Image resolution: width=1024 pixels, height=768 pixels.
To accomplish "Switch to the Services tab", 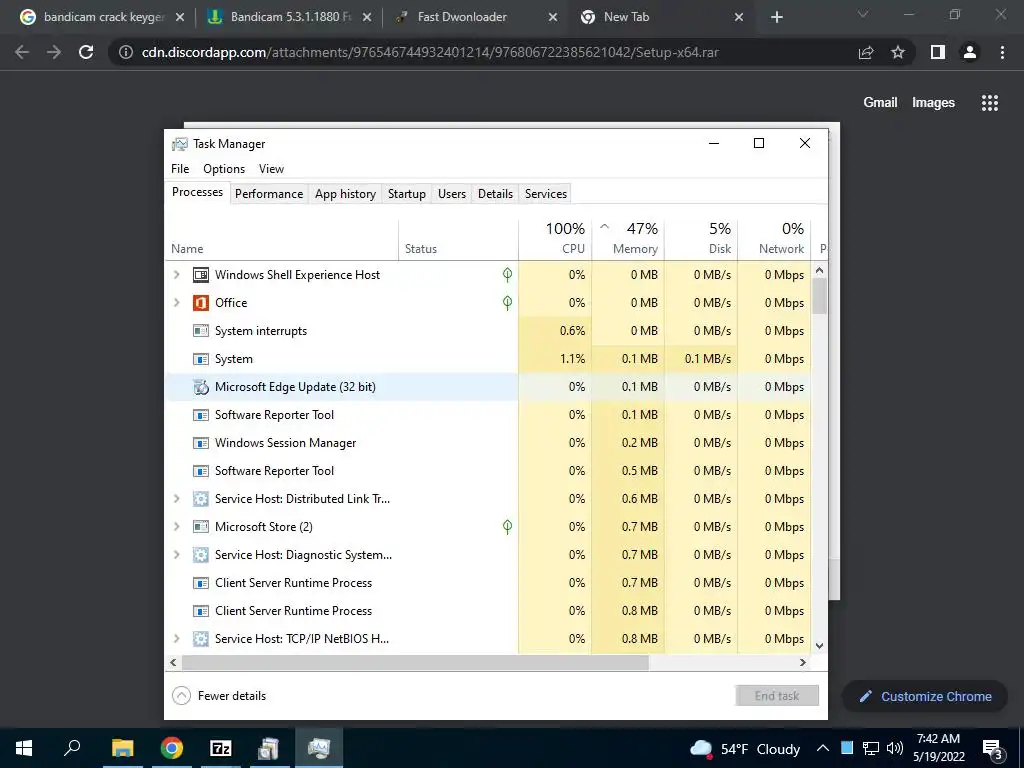I will [x=546, y=194].
